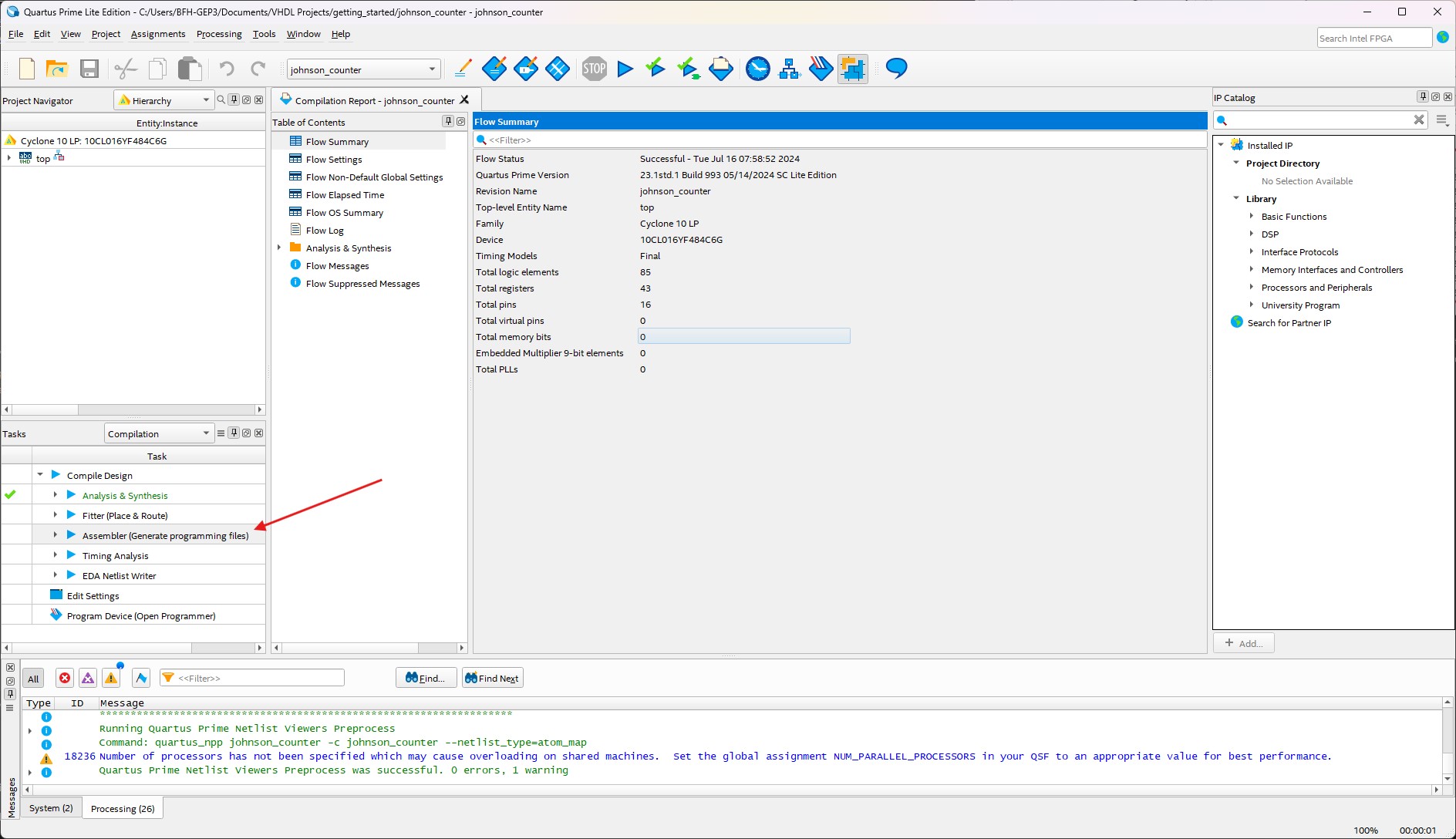Image resolution: width=1456 pixels, height=839 pixels.
Task: Click the New file toolbar icon
Action: click(27, 69)
